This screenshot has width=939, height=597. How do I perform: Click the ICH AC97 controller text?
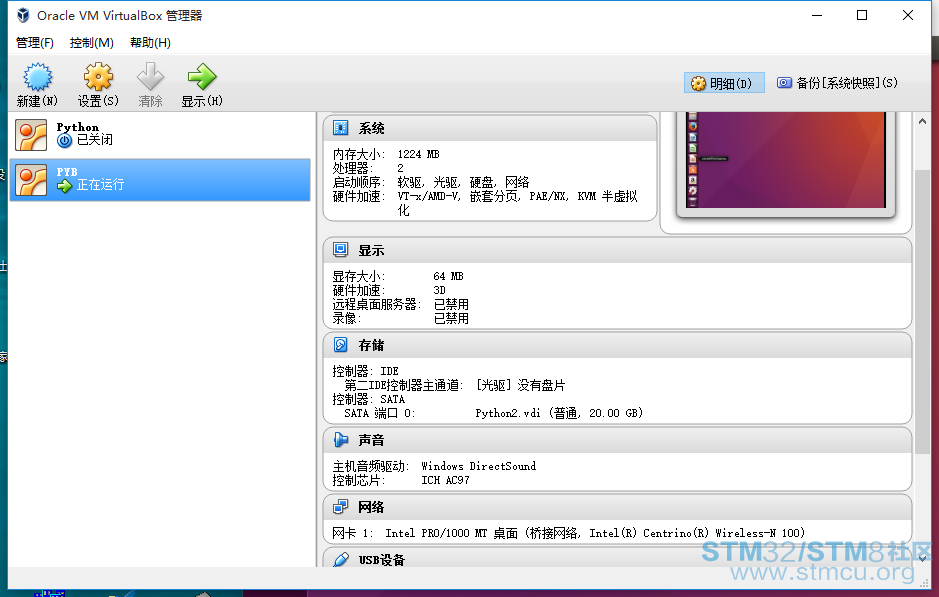click(x=445, y=480)
